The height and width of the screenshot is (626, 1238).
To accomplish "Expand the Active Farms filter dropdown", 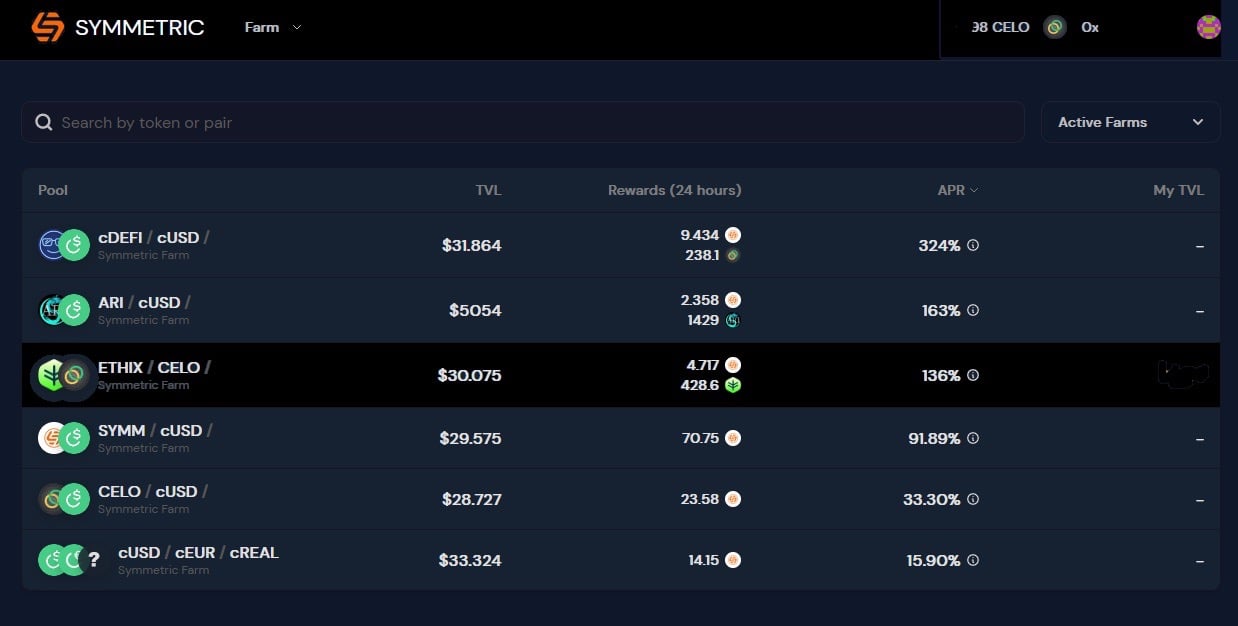I will (x=1130, y=122).
